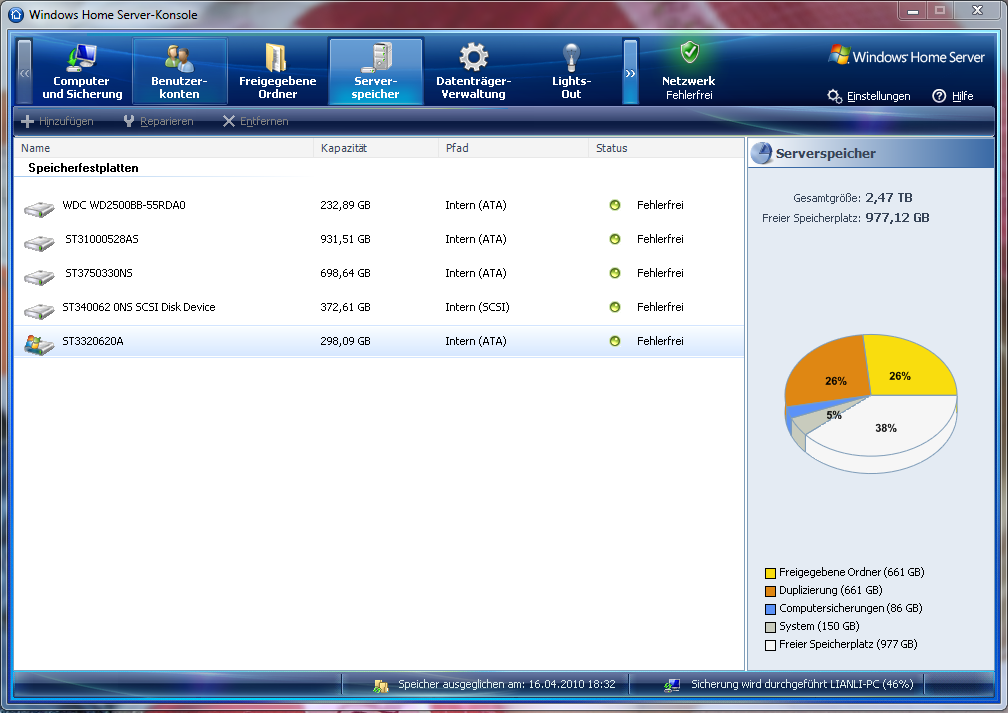The image size is (1008, 713).
Task: Click the green status light for ST340062 0NS
Action: (x=615, y=307)
